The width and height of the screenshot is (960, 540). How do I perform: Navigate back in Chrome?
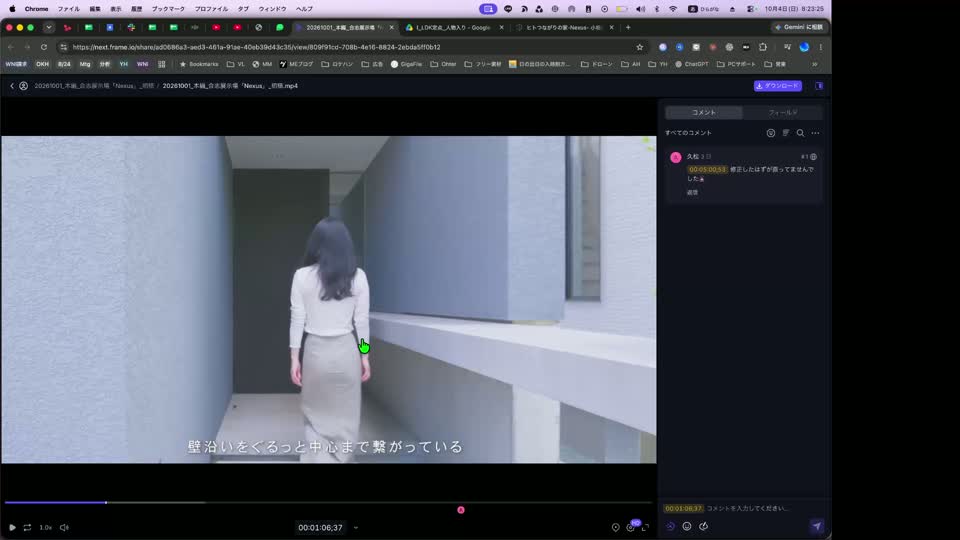coord(11,47)
